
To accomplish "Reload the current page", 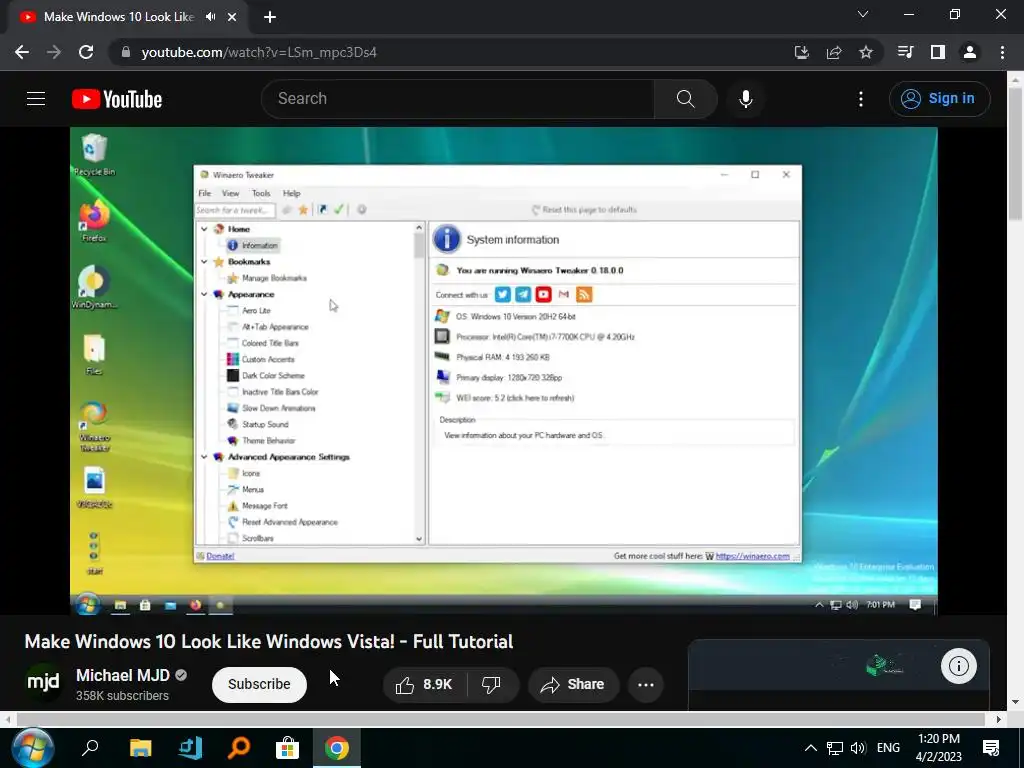I will click(86, 52).
